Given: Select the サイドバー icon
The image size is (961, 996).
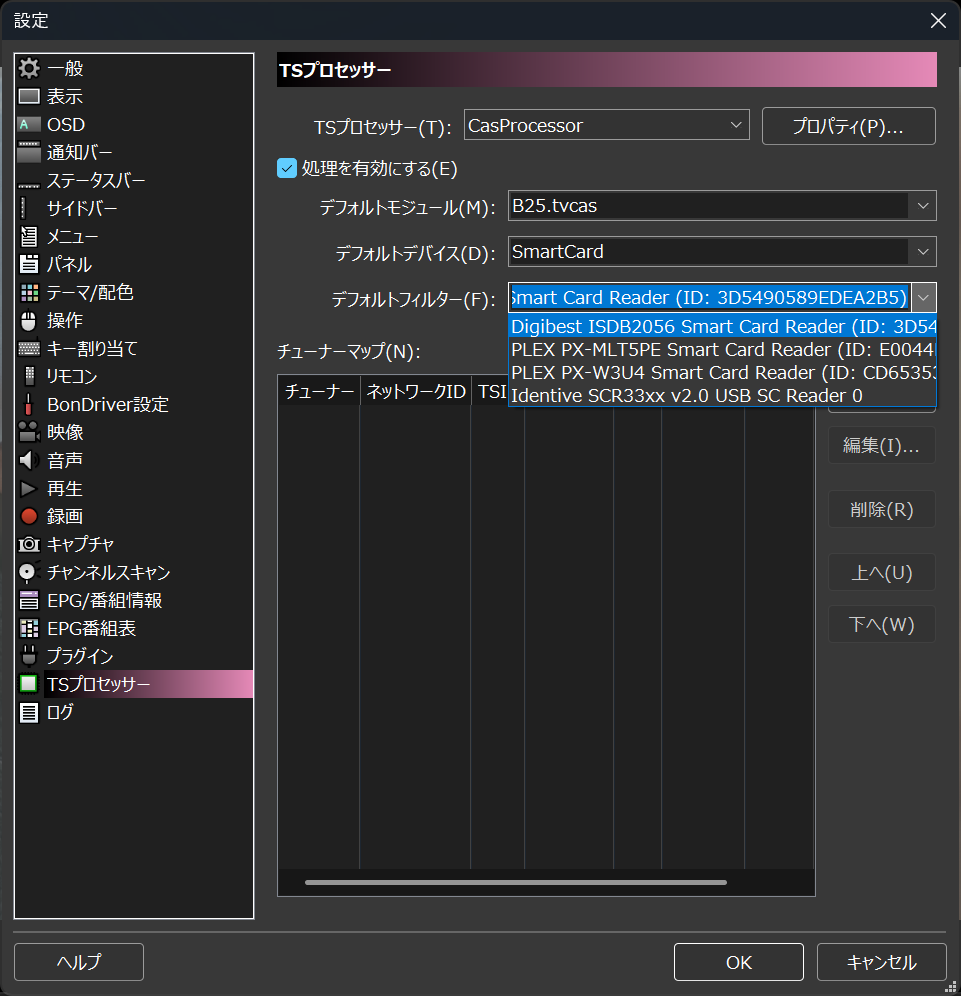Looking at the screenshot, I should tap(24, 208).
